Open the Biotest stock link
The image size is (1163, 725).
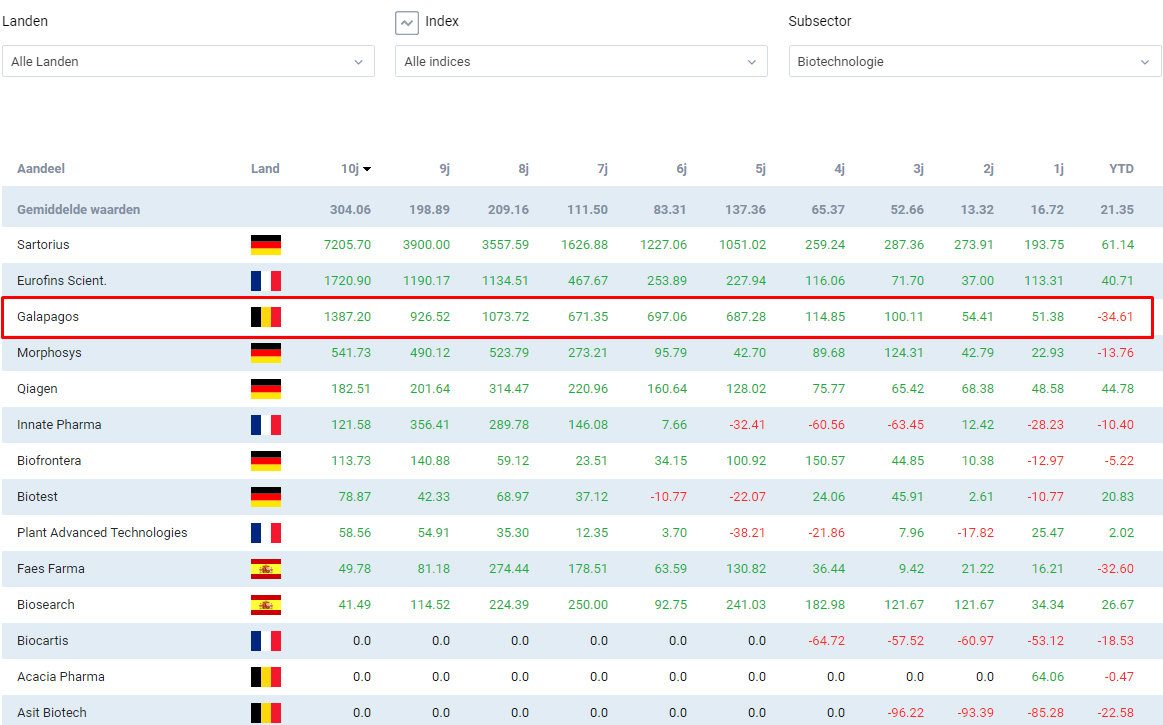point(37,496)
